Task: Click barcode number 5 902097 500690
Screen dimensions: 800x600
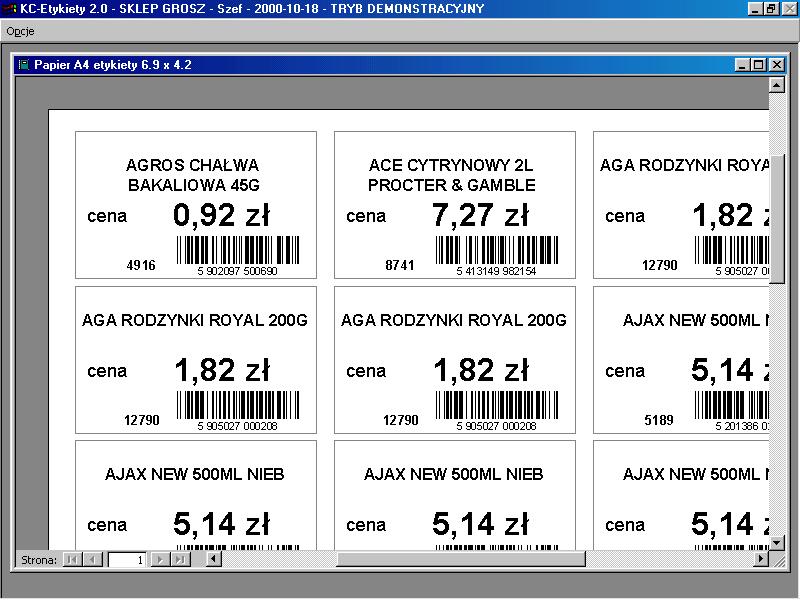Action: pos(237,271)
